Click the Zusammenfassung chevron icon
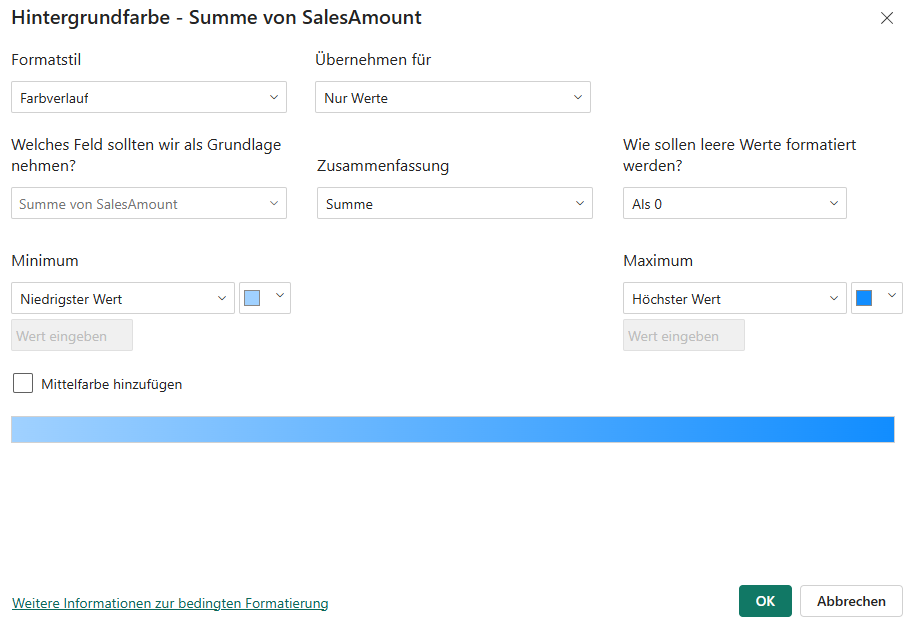This screenshot has height=627, width=916. [578, 203]
